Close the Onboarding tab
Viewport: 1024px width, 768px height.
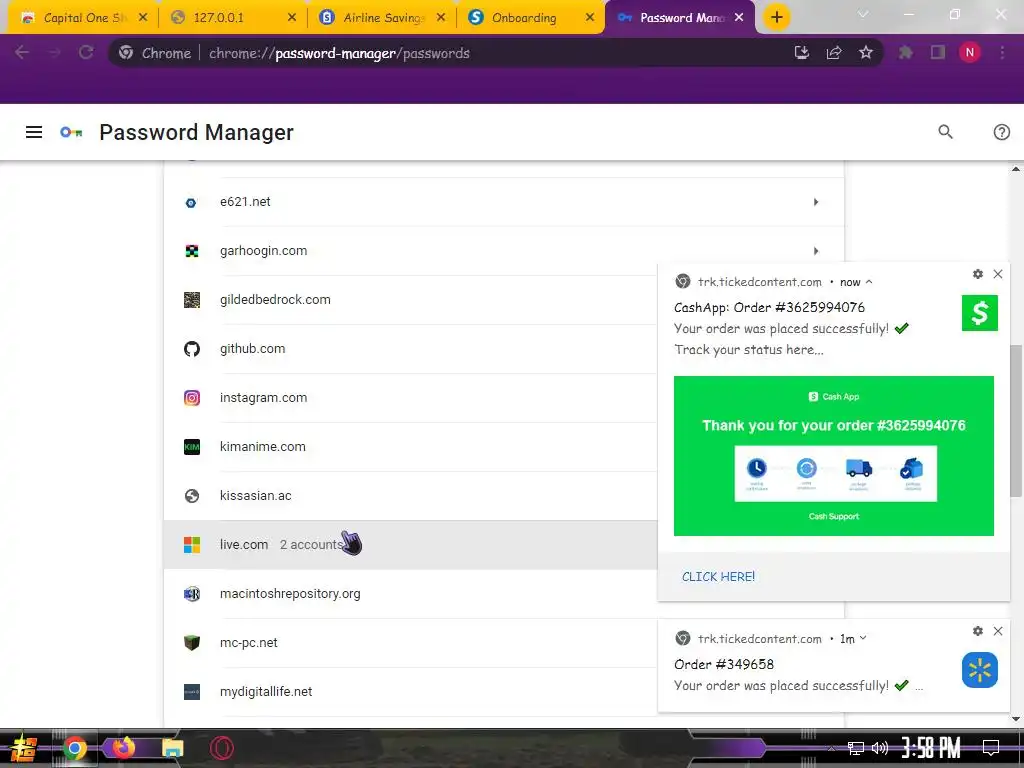590,18
